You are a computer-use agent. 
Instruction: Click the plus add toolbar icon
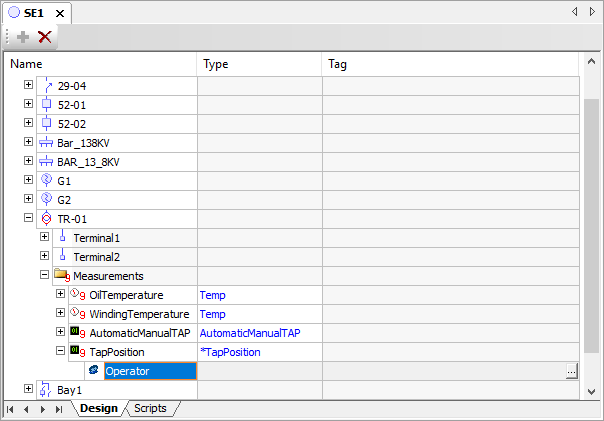point(23,37)
